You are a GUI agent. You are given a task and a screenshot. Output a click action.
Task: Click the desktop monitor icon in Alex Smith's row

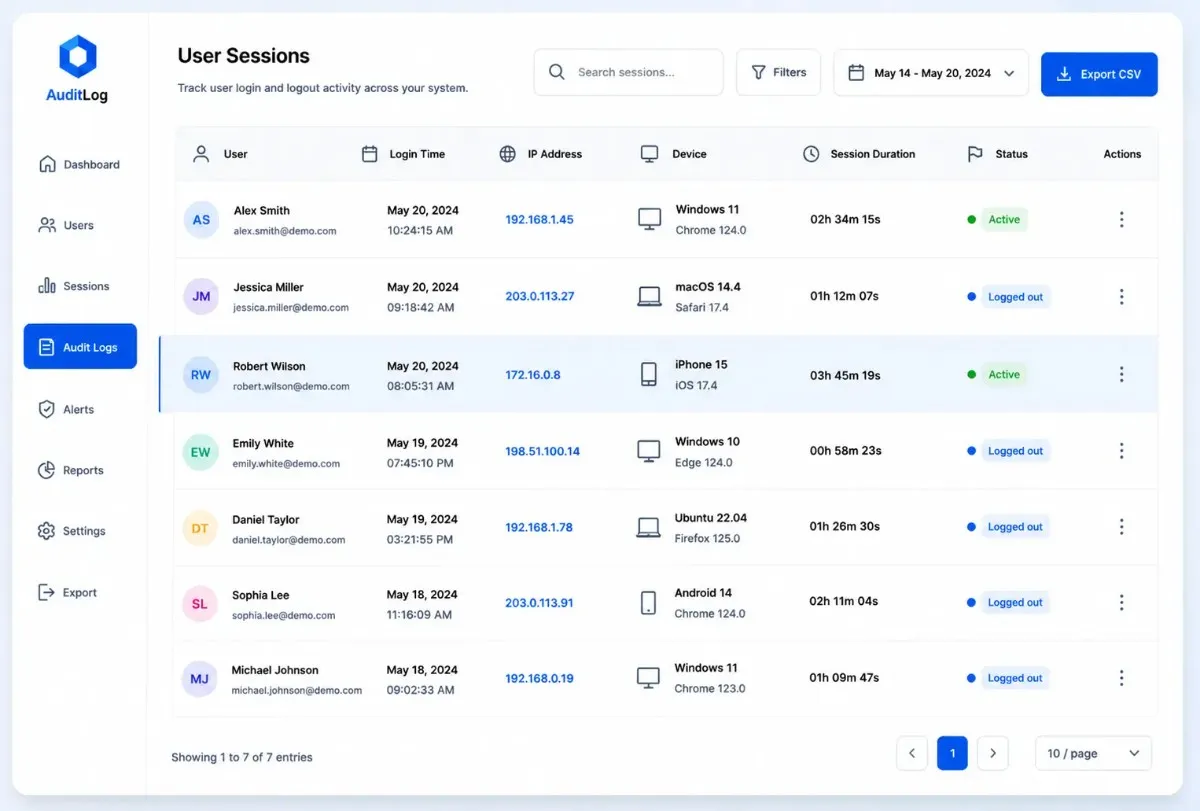[649, 219]
